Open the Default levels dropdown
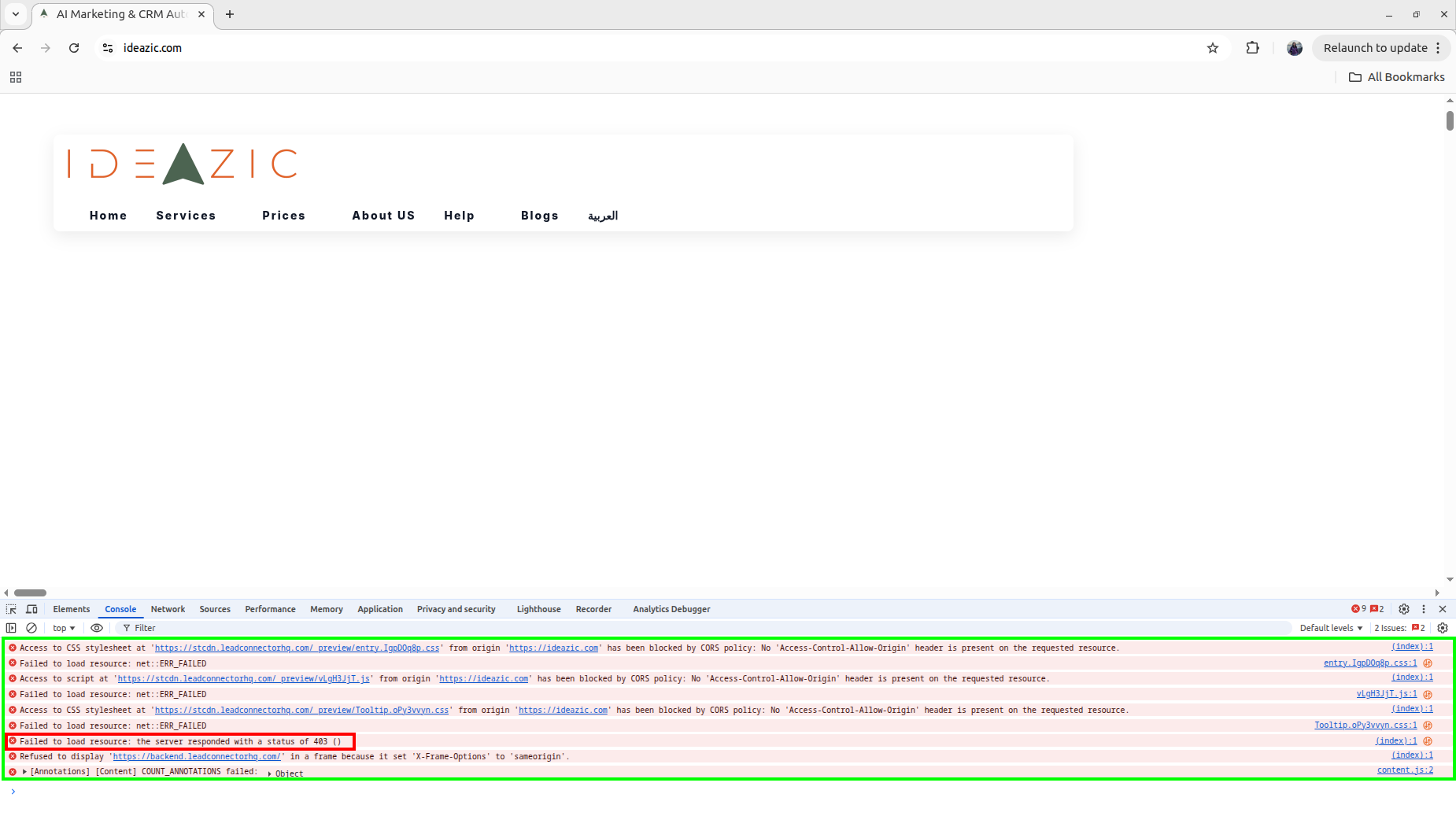Image resolution: width=1456 pixels, height=827 pixels. click(x=1331, y=628)
